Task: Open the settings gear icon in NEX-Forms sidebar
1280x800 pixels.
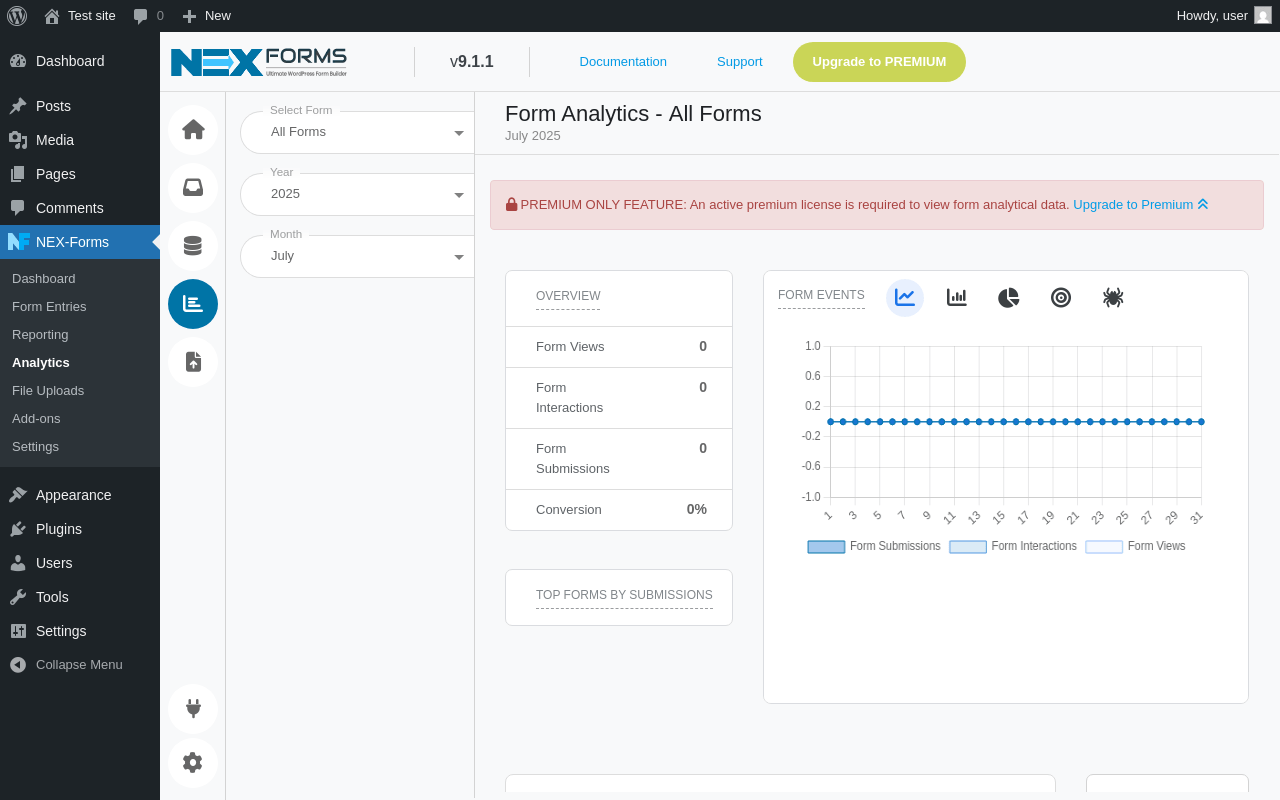Action: (193, 763)
